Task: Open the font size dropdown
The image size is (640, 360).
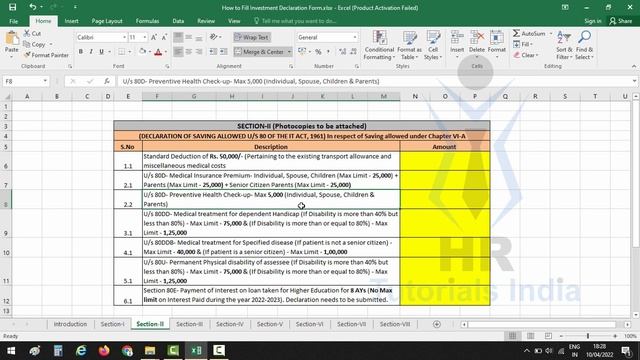Action: point(144,37)
